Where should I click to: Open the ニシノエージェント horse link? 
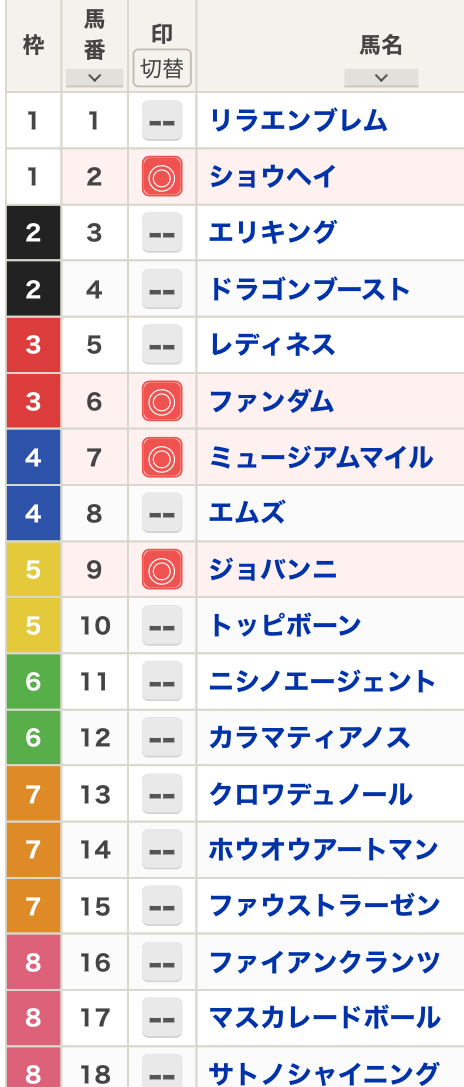(323, 681)
